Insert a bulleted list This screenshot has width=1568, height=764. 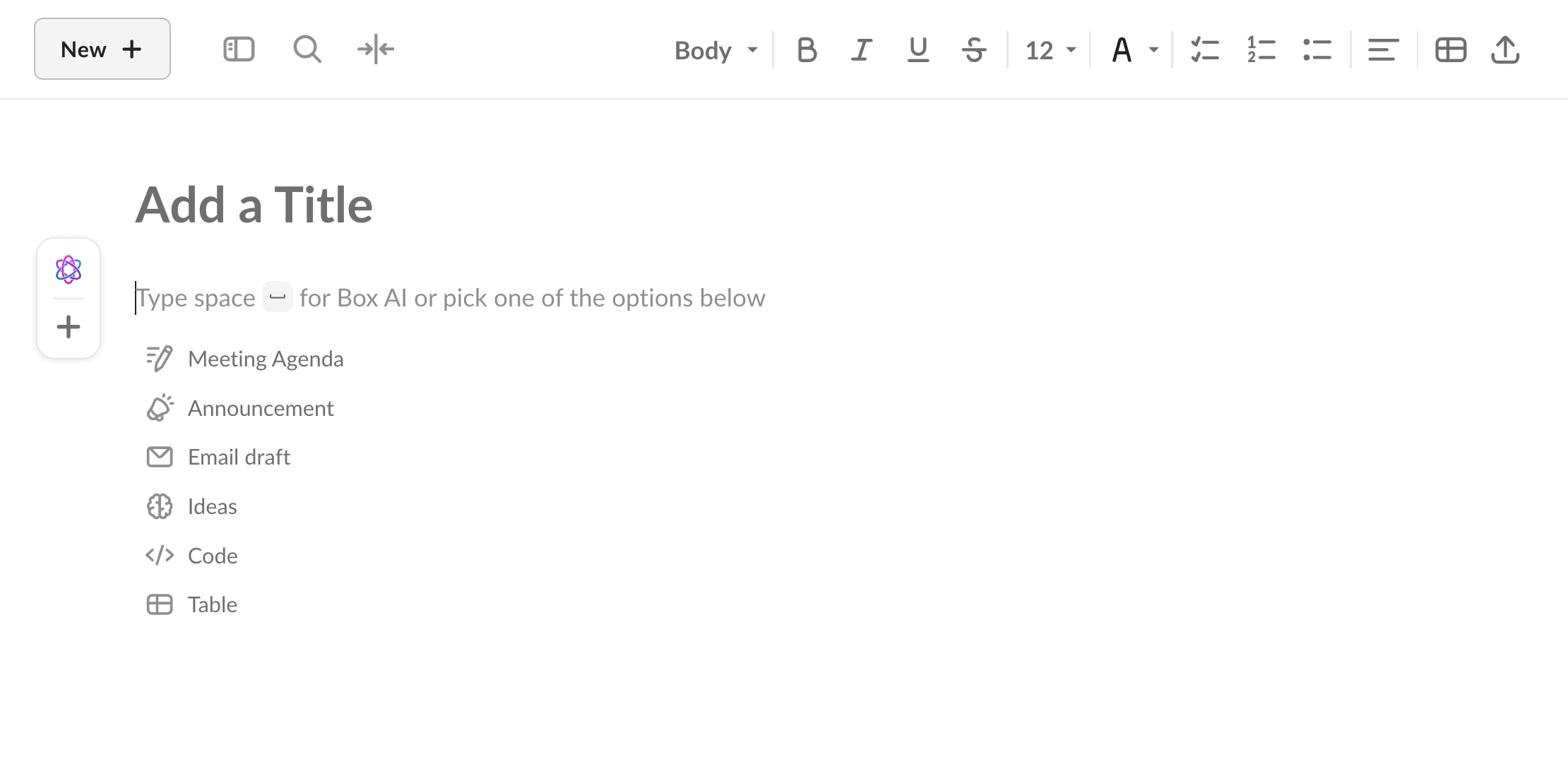click(x=1317, y=50)
